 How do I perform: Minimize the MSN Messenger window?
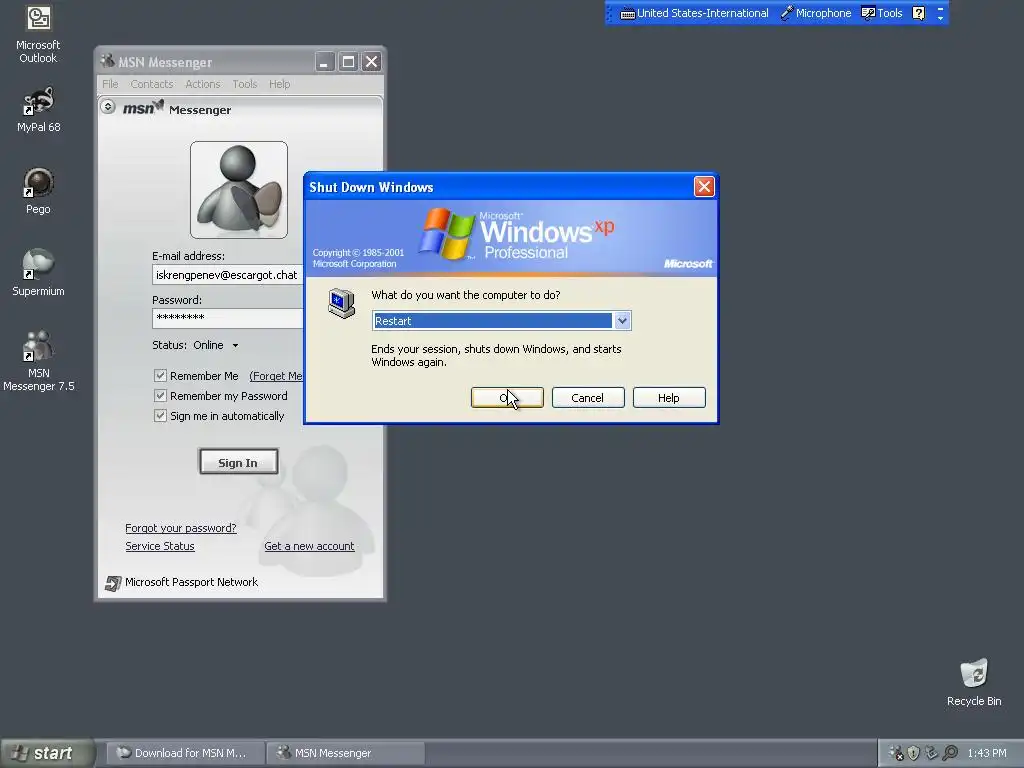(325, 62)
